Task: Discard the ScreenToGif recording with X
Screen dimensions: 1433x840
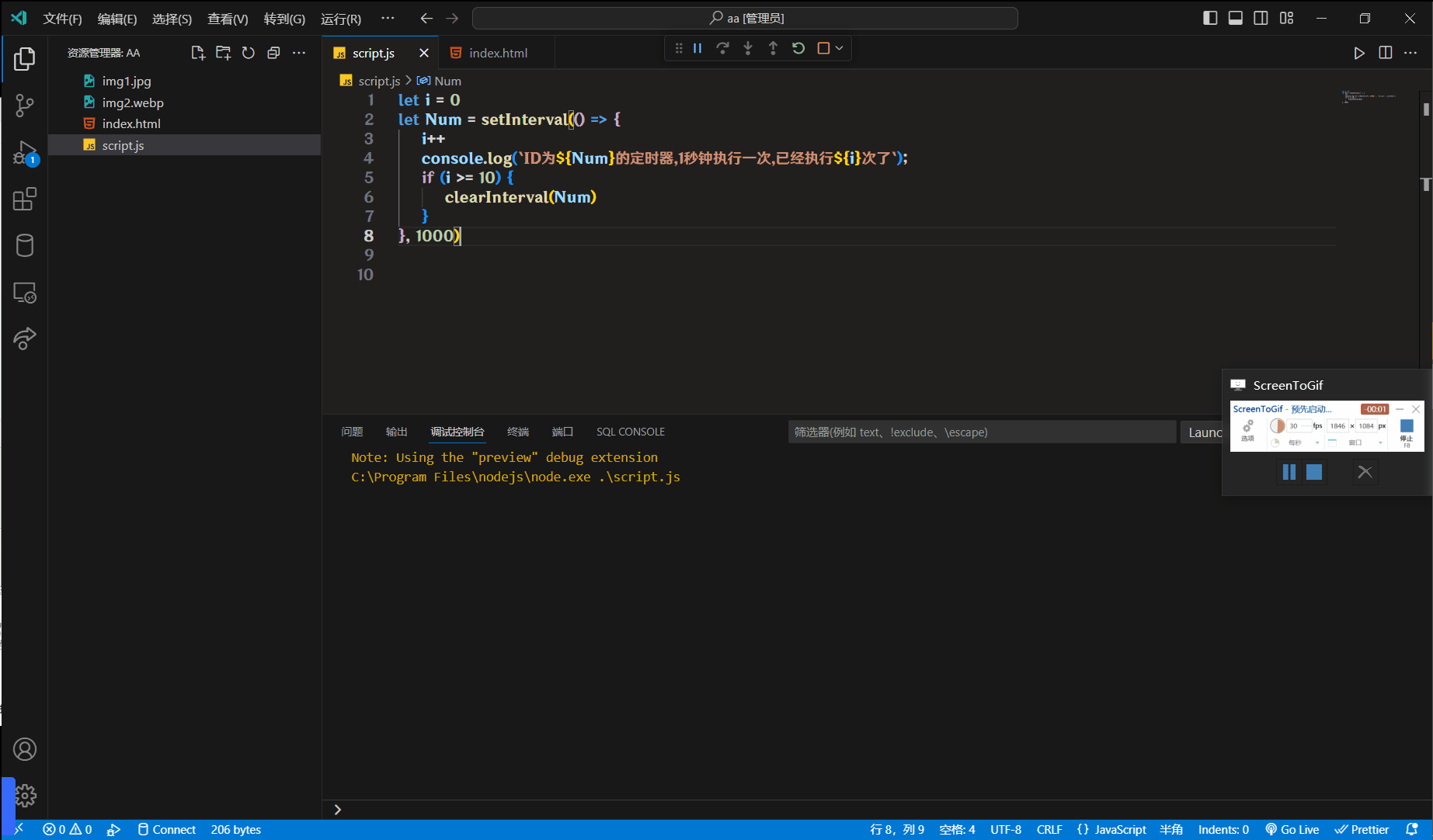Action: point(1365,472)
